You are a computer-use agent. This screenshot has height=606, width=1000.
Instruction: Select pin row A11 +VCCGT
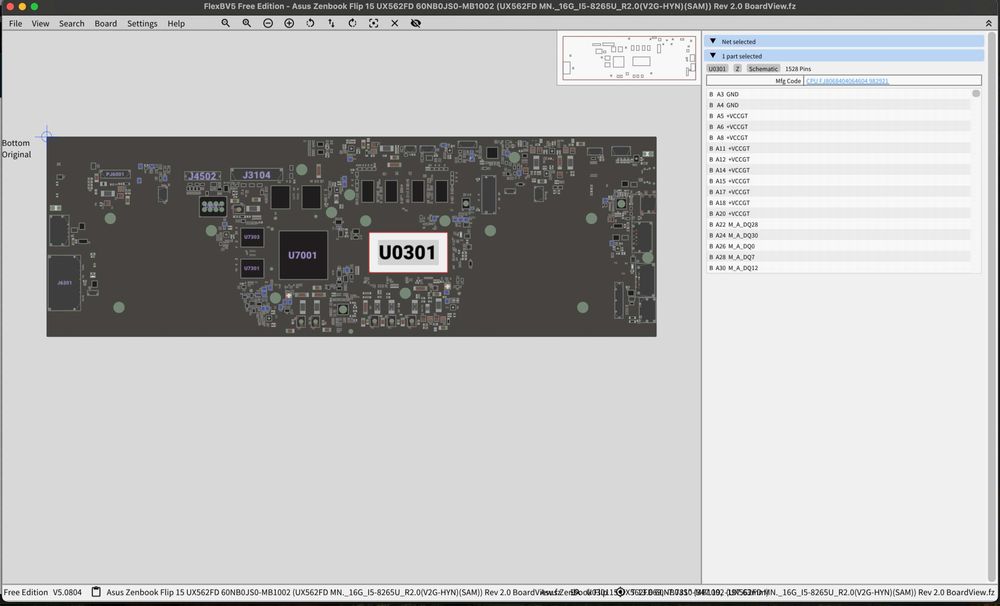[x=839, y=148]
